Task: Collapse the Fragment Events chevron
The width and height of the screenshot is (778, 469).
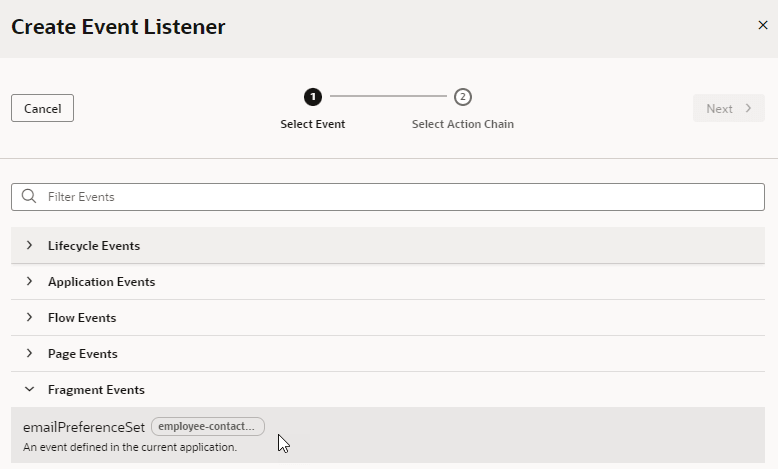Action: (29, 389)
